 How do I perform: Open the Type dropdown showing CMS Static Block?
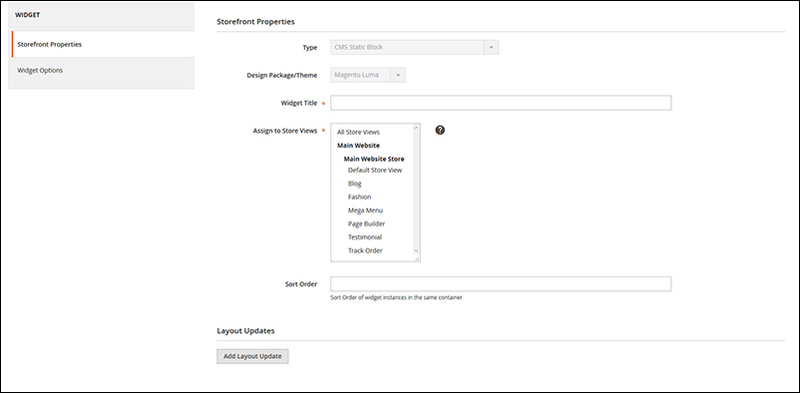pos(414,47)
